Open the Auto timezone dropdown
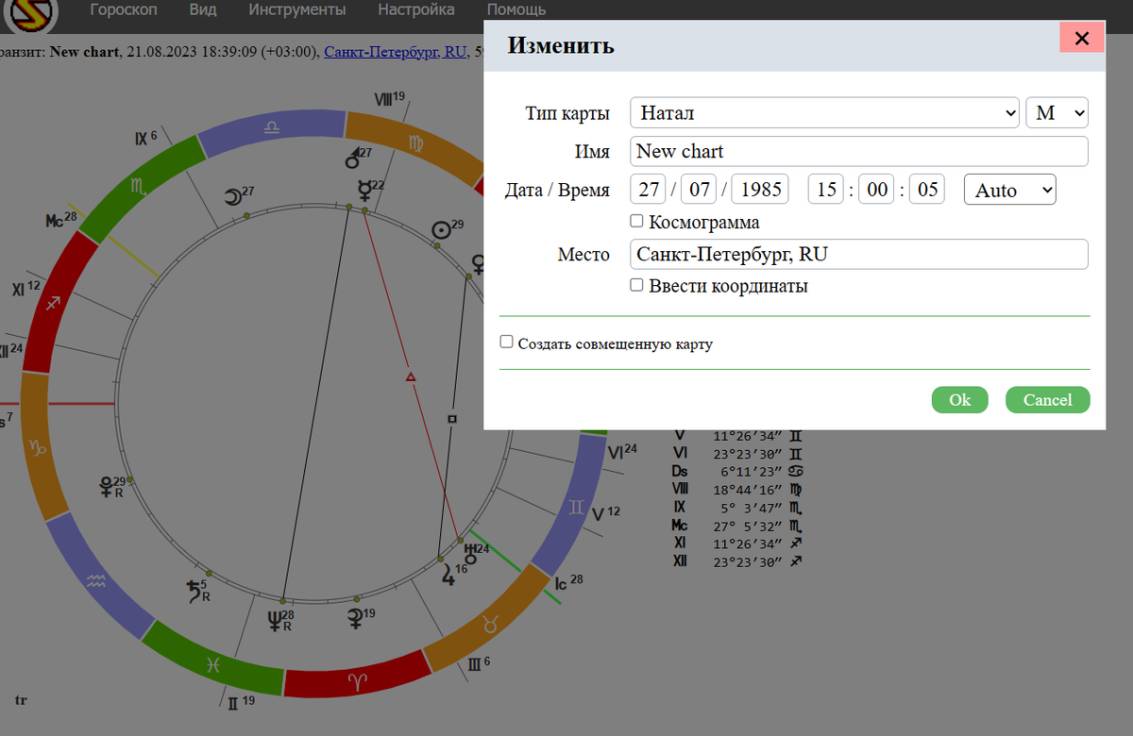1133x736 pixels. point(1009,189)
